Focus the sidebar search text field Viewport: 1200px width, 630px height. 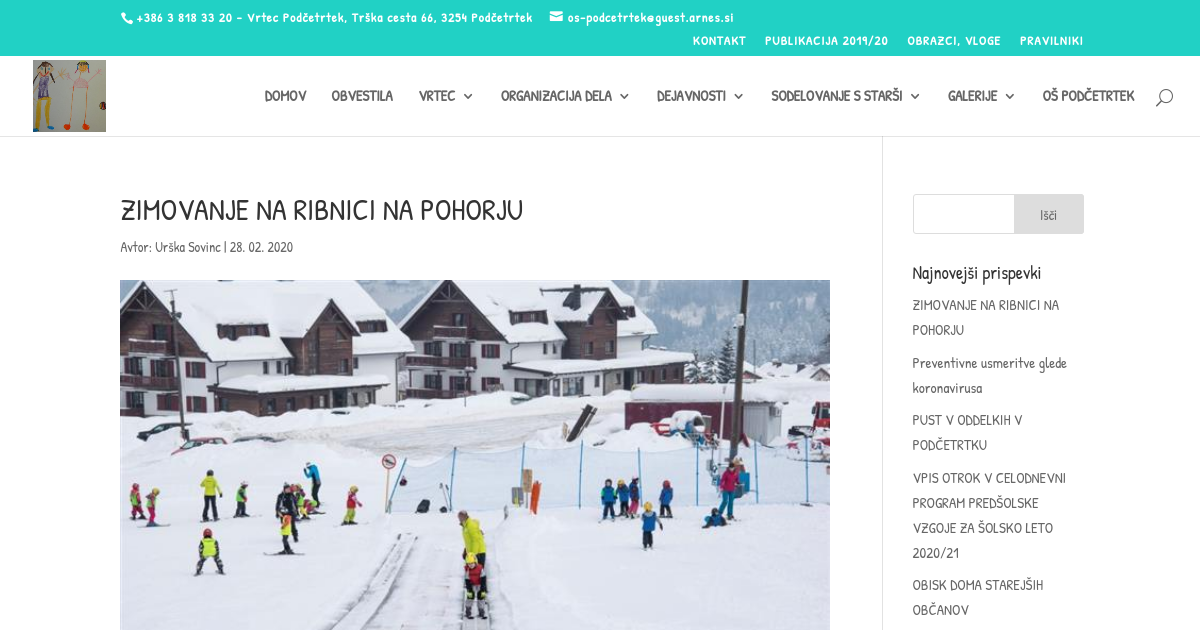click(964, 214)
